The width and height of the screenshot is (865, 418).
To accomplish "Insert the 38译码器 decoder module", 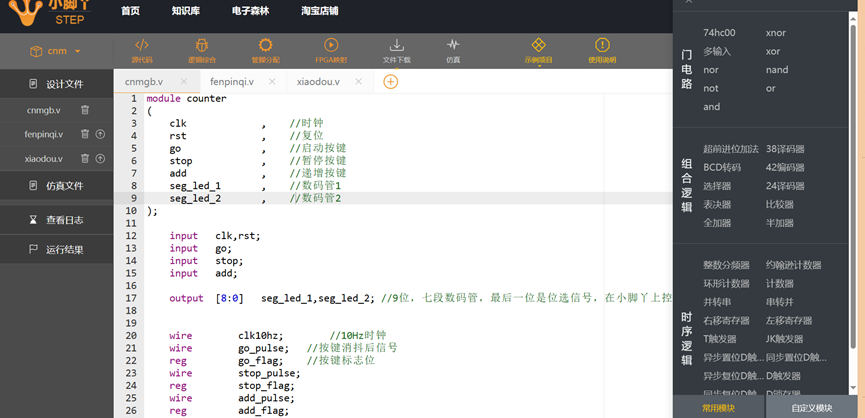I will click(784, 149).
